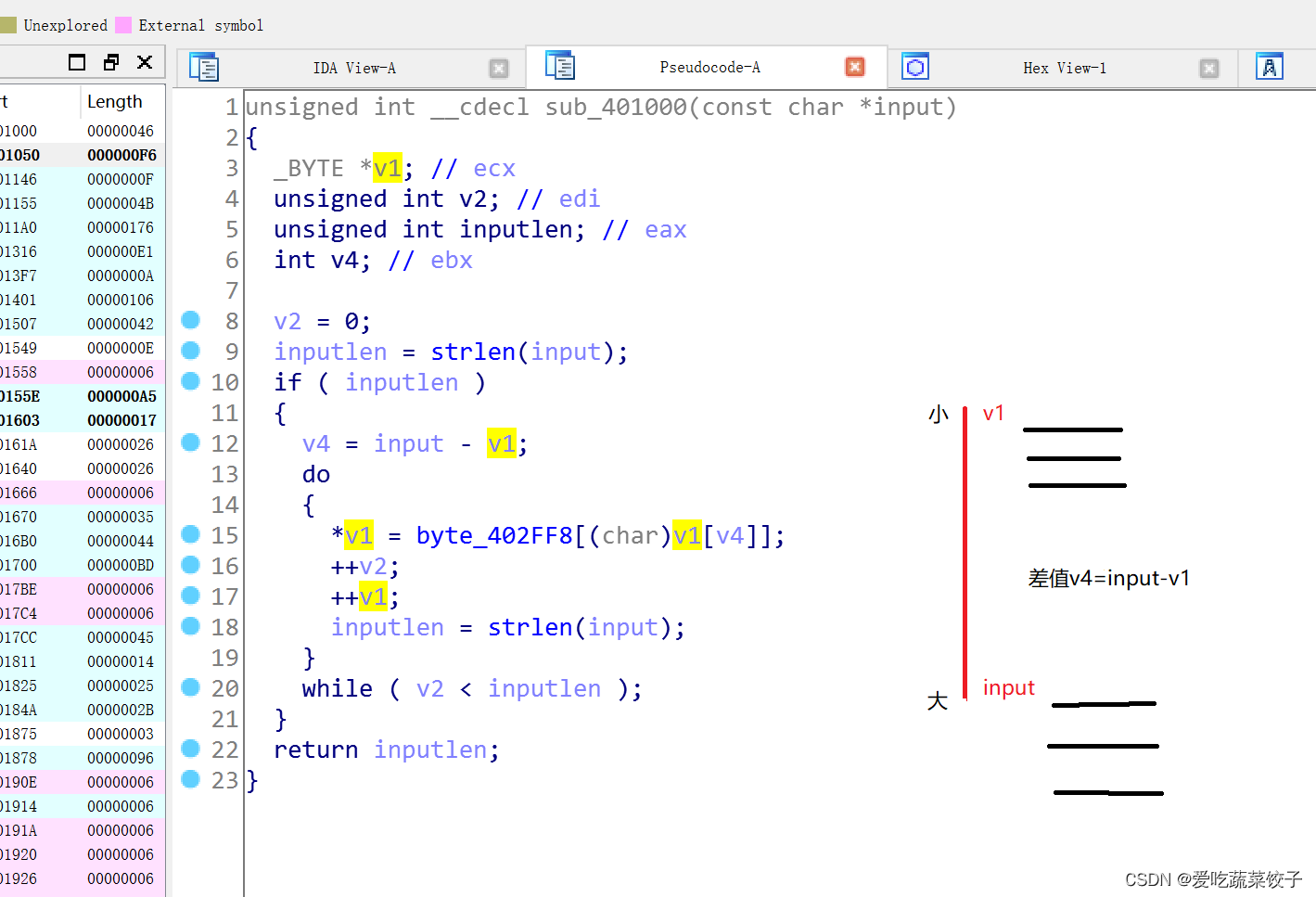1316x897 pixels.
Task: Toggle breakpoint dot on line 10
Action: point(191,381)
